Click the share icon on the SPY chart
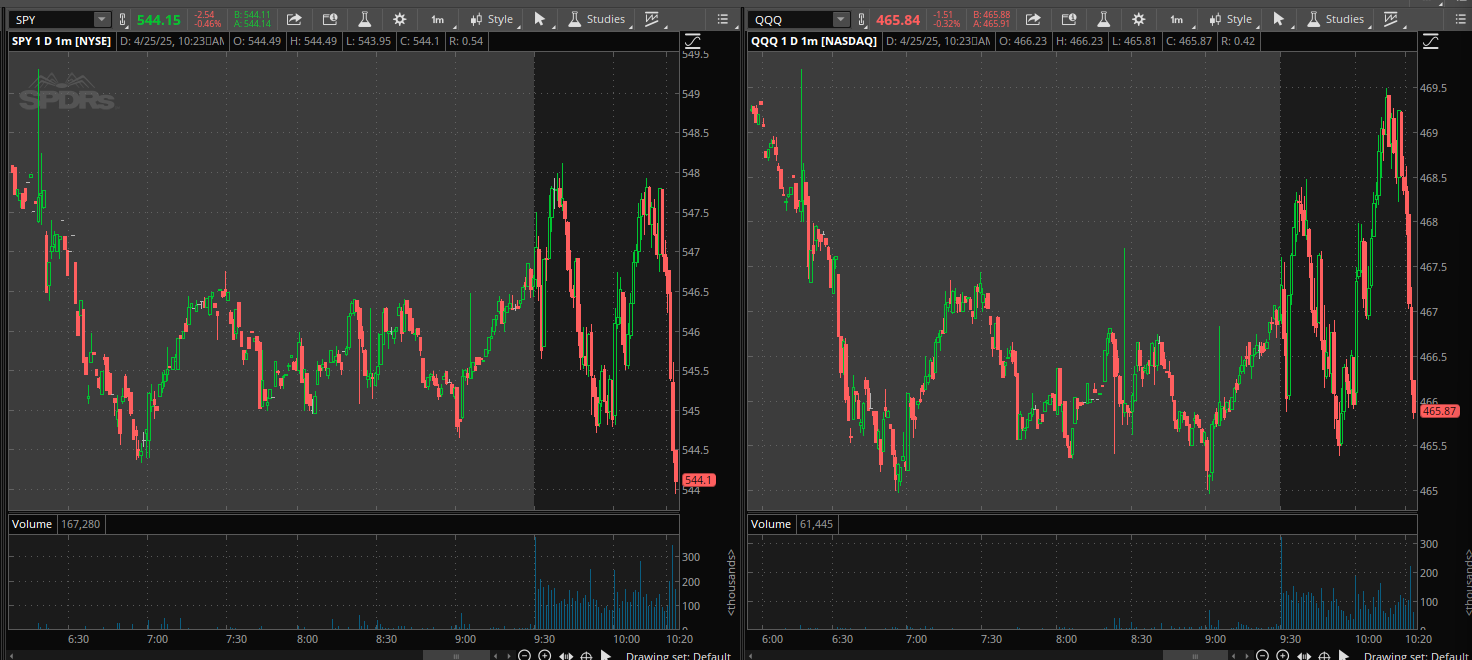1472x660 pixels. click(x=294, y=19)
